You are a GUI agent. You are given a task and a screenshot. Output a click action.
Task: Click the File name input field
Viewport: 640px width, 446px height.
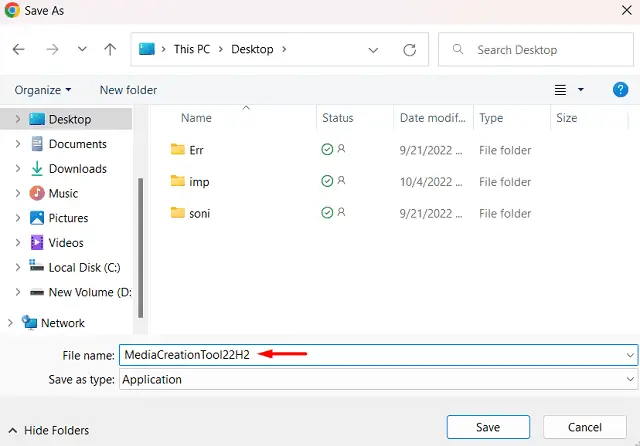pyautogui.click(x=378, y=355)
